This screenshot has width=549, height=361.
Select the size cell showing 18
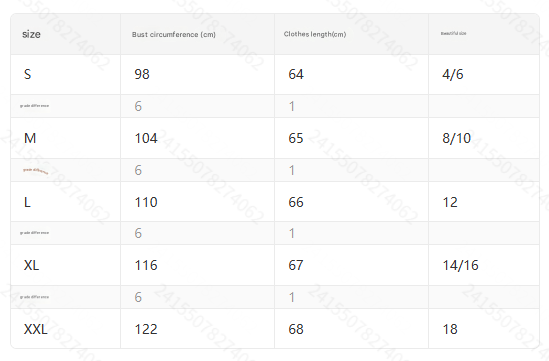pyautogui.click(x=450, y=329)
